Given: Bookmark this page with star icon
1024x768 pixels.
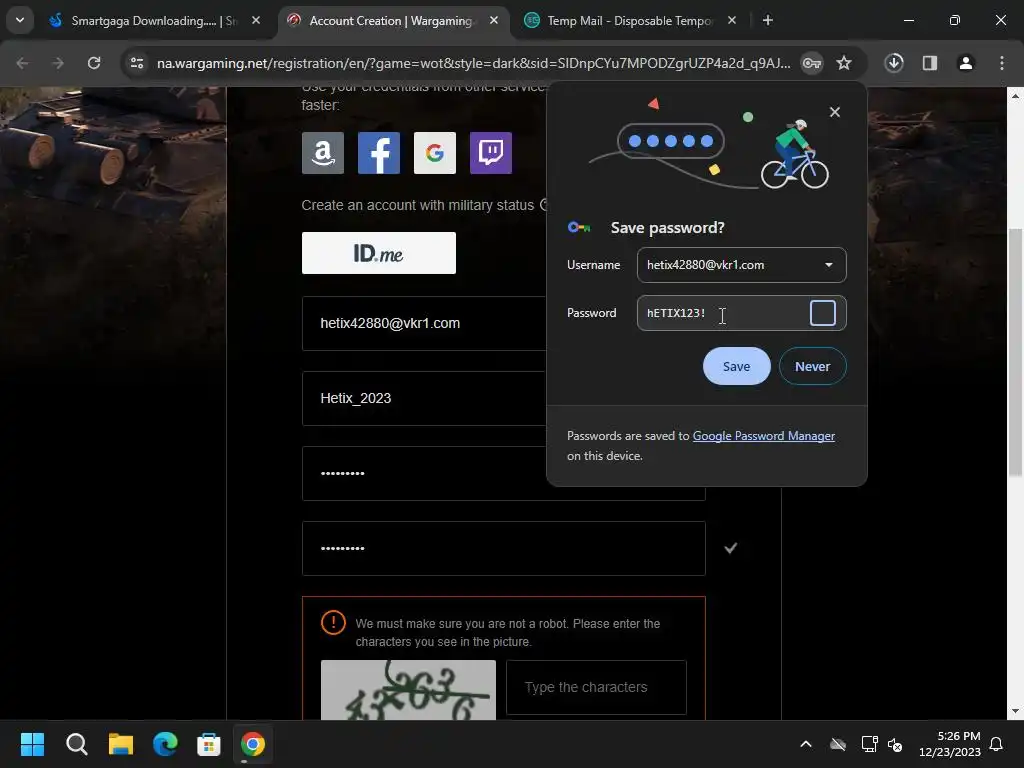Looking at the screenshot, I should pyautogui.click(x=844, y=63).
